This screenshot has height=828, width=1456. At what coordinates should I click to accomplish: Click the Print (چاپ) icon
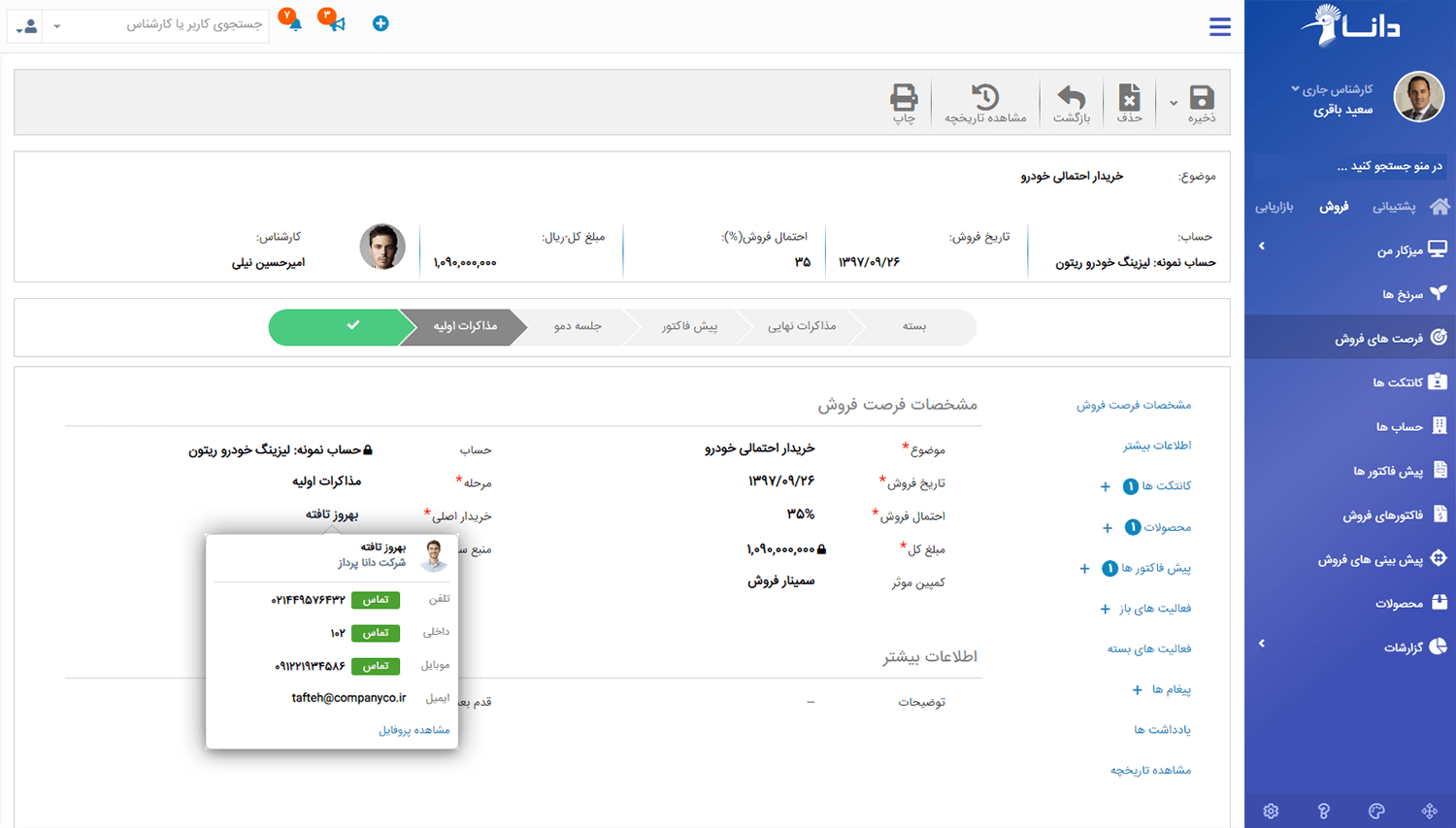pos(904,98)
